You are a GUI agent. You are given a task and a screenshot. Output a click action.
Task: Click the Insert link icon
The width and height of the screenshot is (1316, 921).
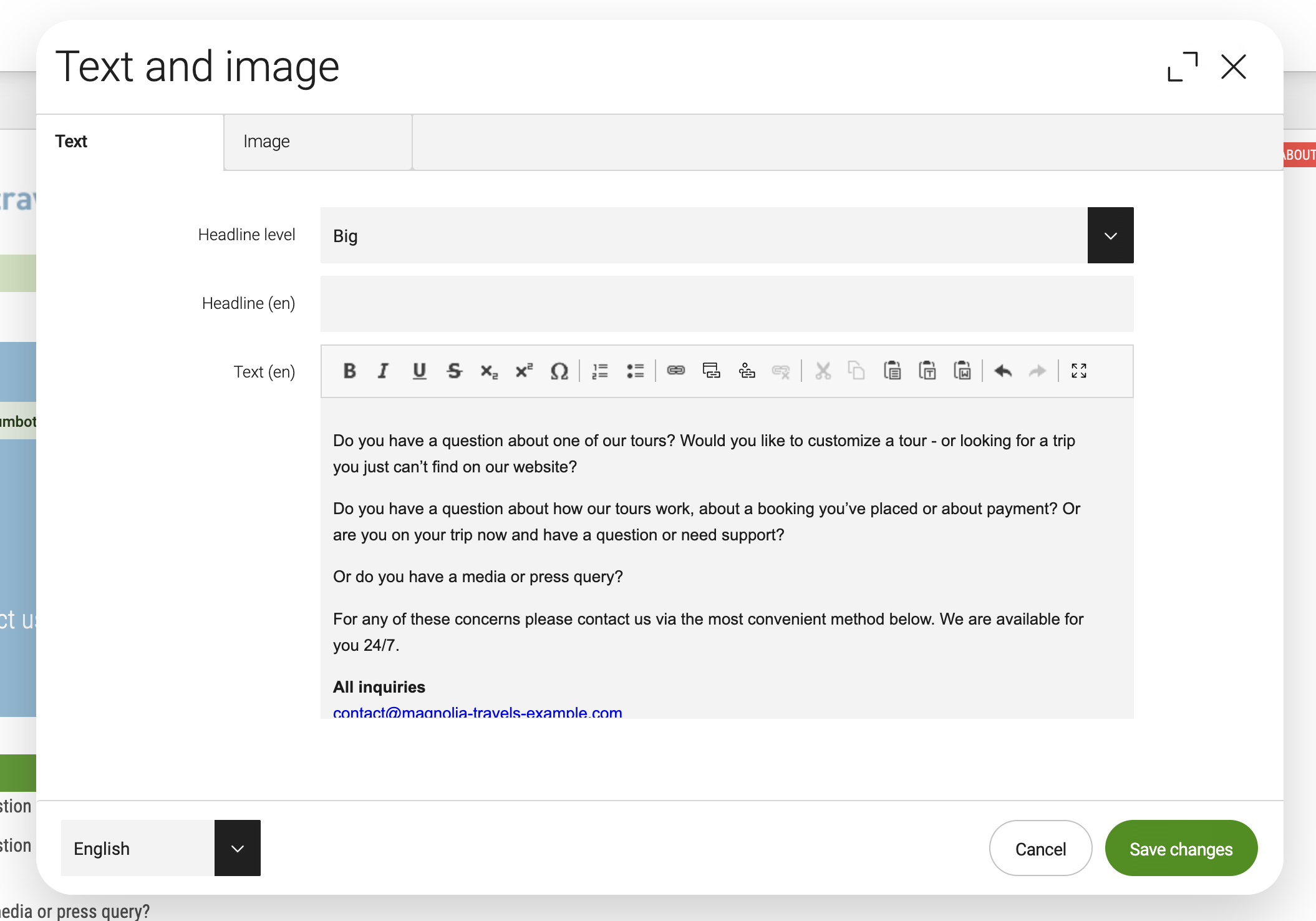(x=676, y=372)
